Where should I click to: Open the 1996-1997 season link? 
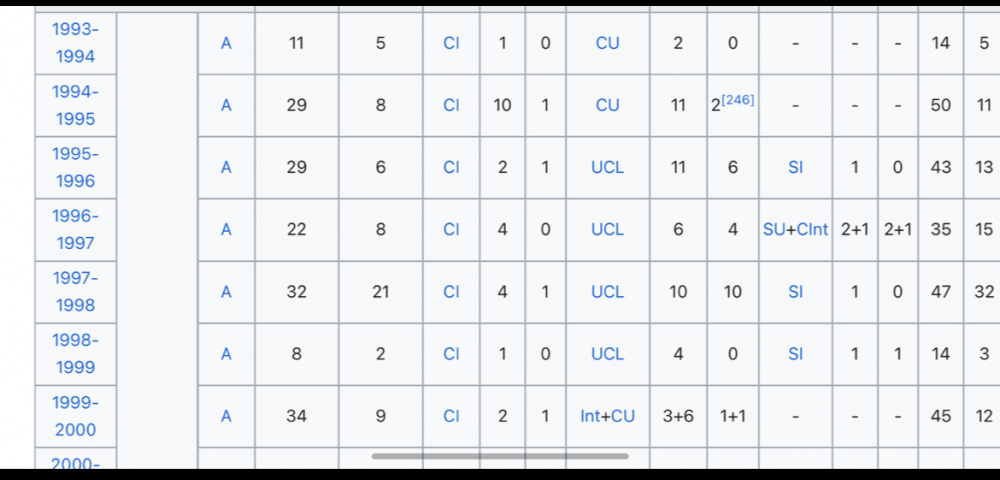[x=75, y=229]
